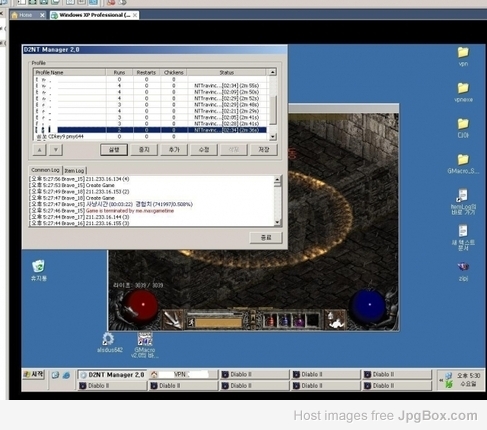Click the profile list scrollbar thumb

[x=273, y=110]
